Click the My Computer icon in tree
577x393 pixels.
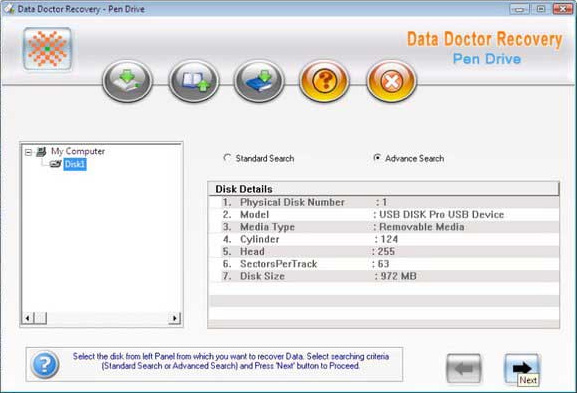[x=41, y=151]
